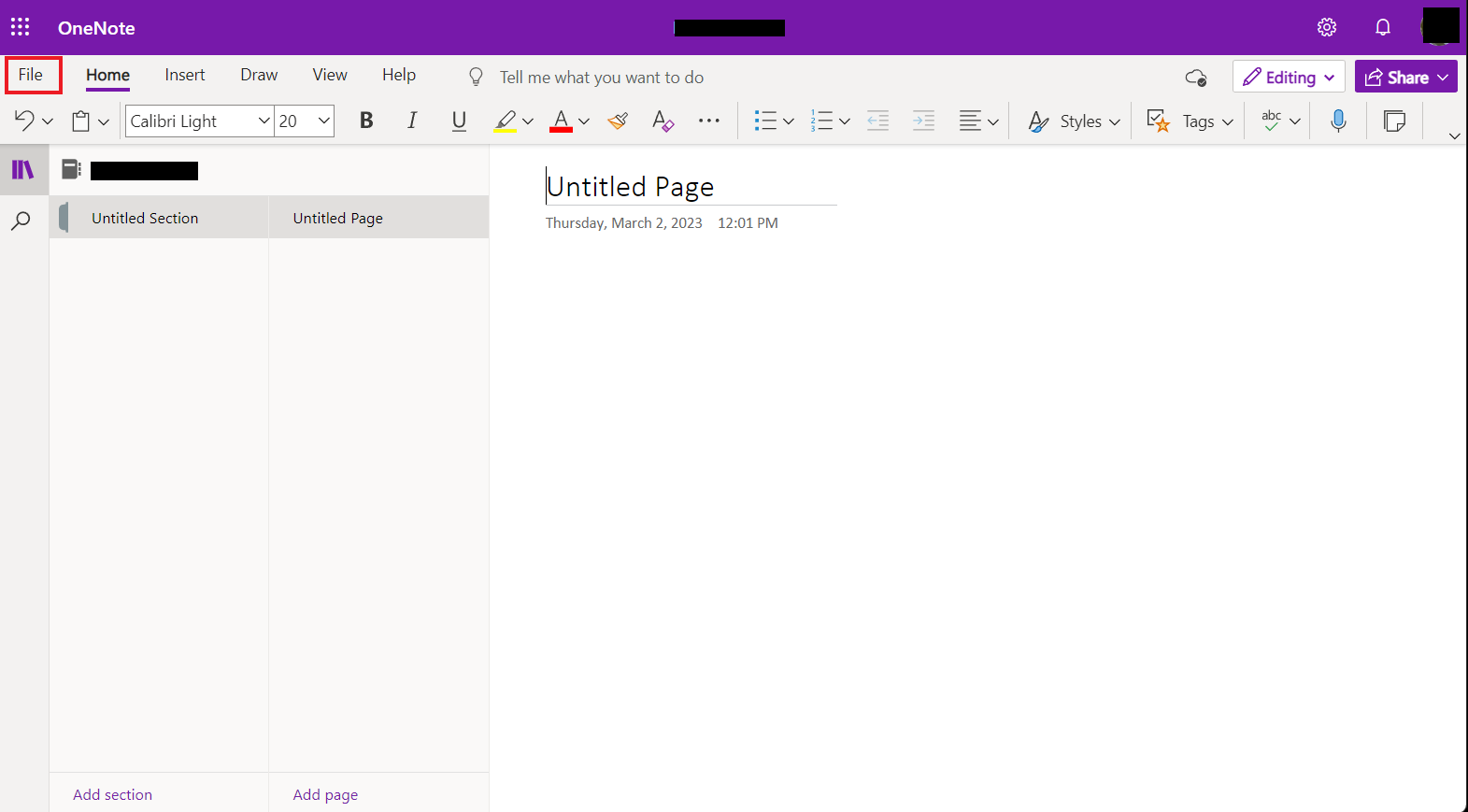Click the Paste clipboard icon

click(81, 121)
